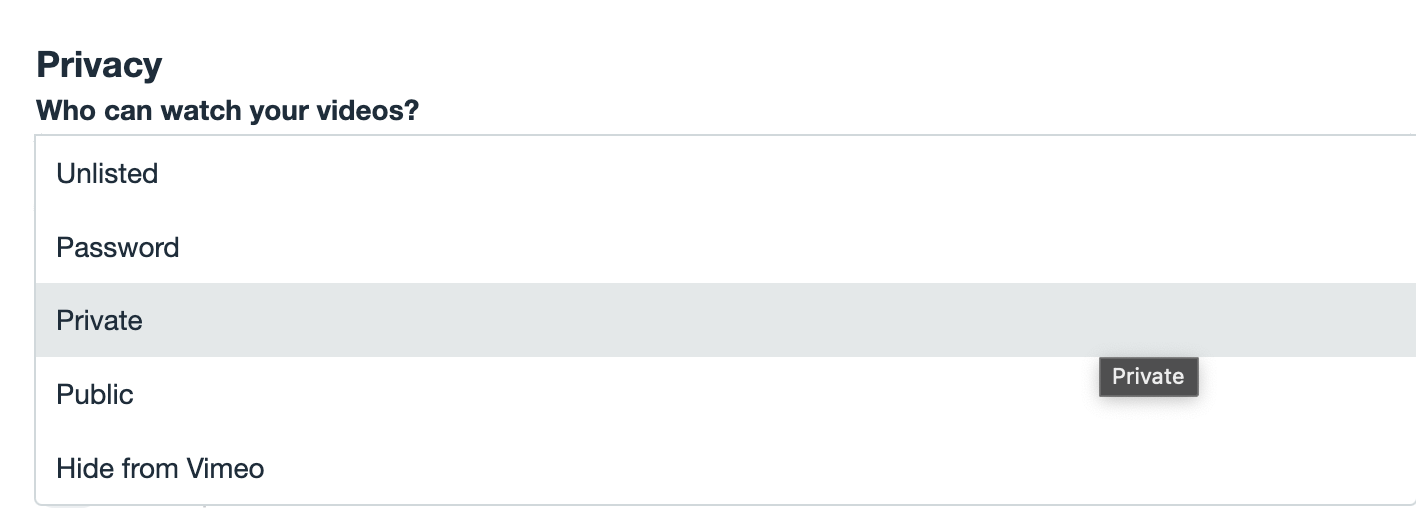Click the Password text entry
The height and width of the screenshot is (510, 1416).
[117, 248]
